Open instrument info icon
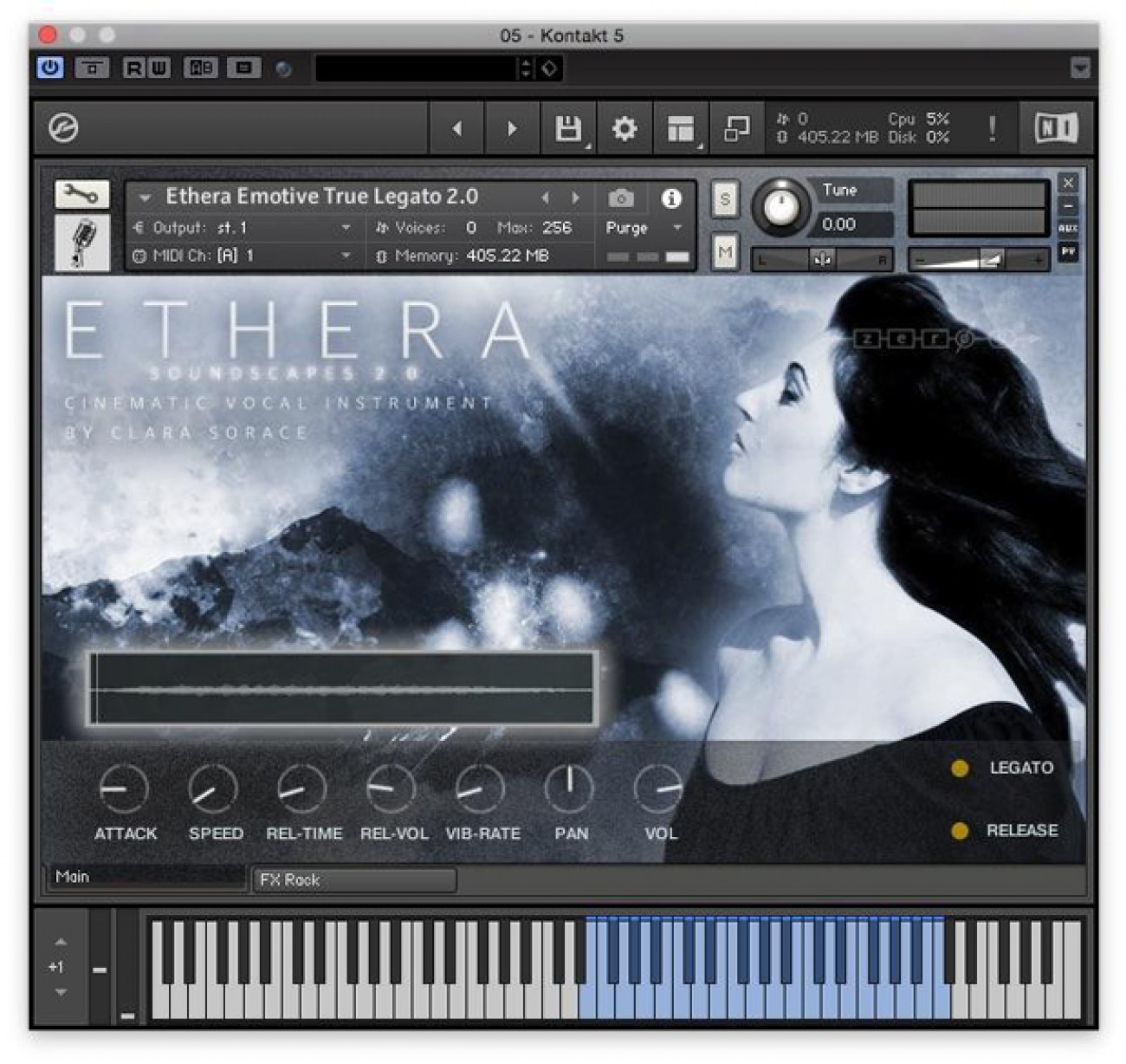Viewport: 1126px width, 1064px height. [670, 198]
